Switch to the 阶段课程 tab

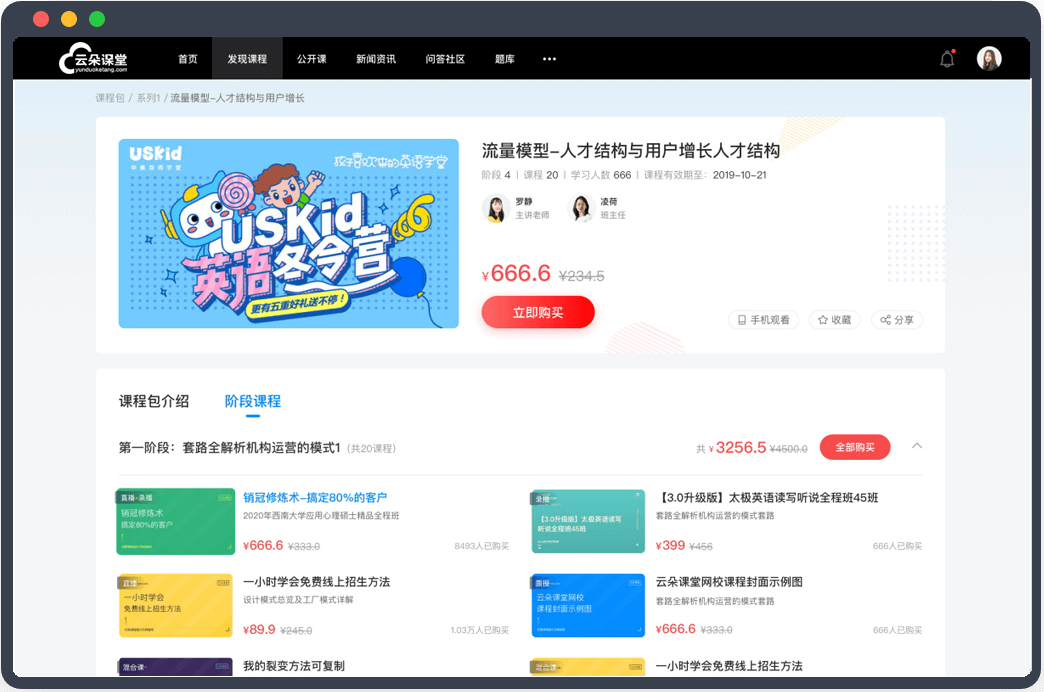252,401
